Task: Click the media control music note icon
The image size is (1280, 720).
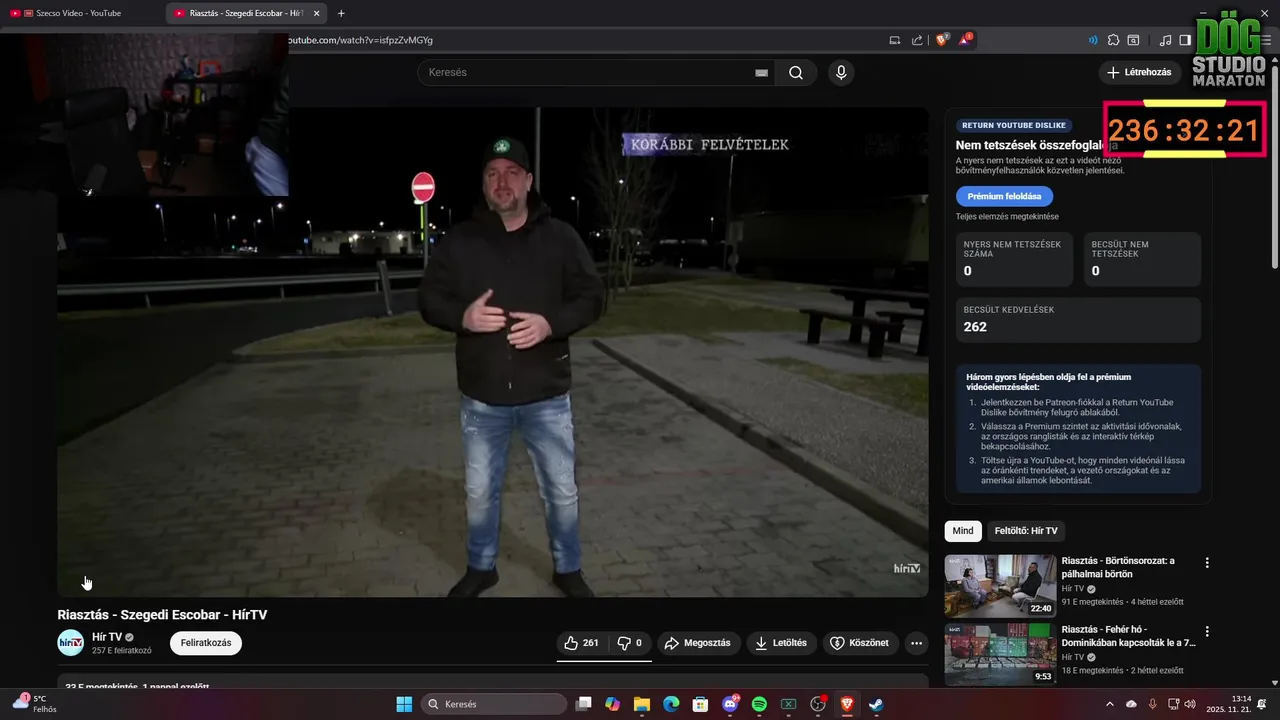Action: (x=1165, y=40)
